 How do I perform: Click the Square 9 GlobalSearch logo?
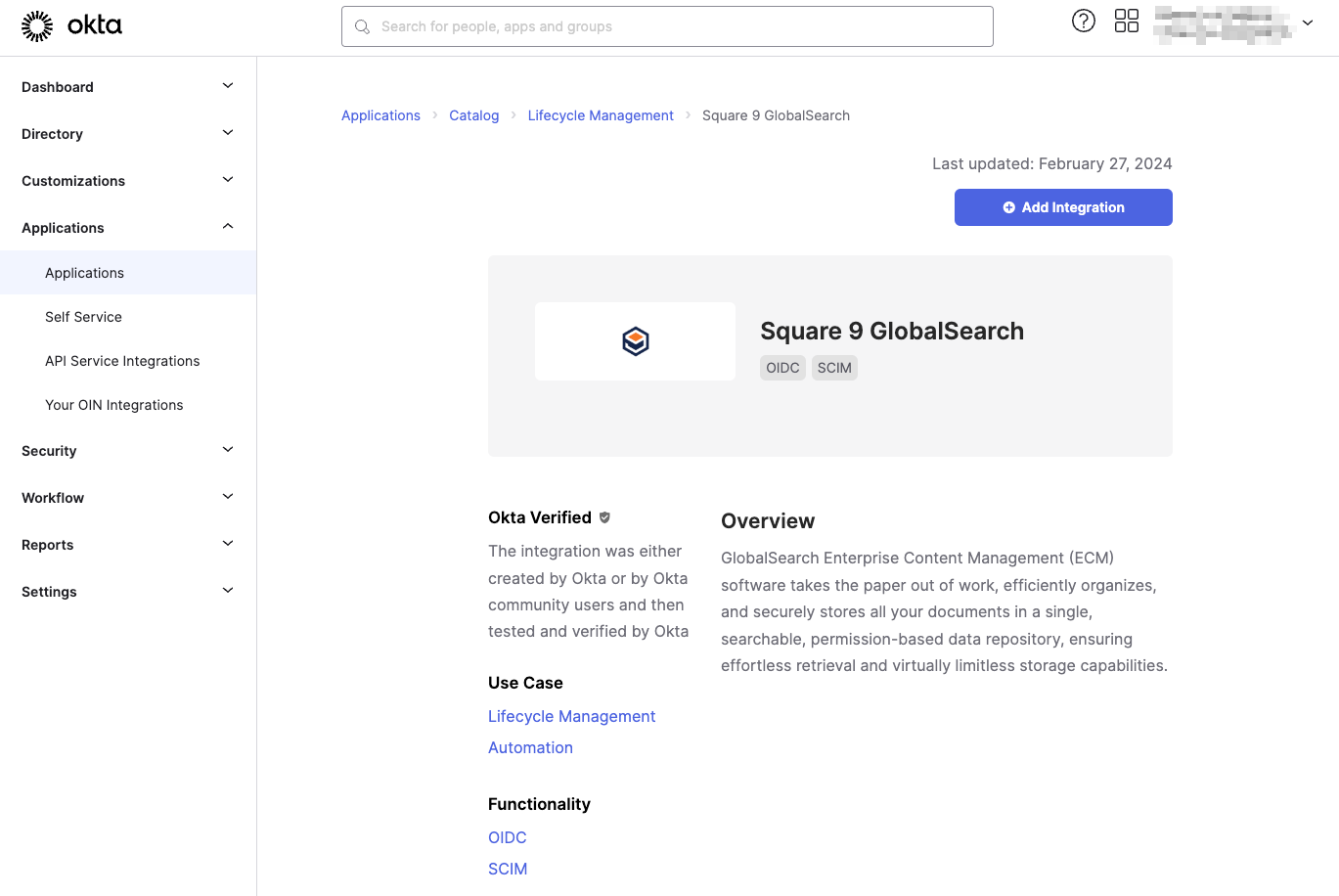[636, 341]
